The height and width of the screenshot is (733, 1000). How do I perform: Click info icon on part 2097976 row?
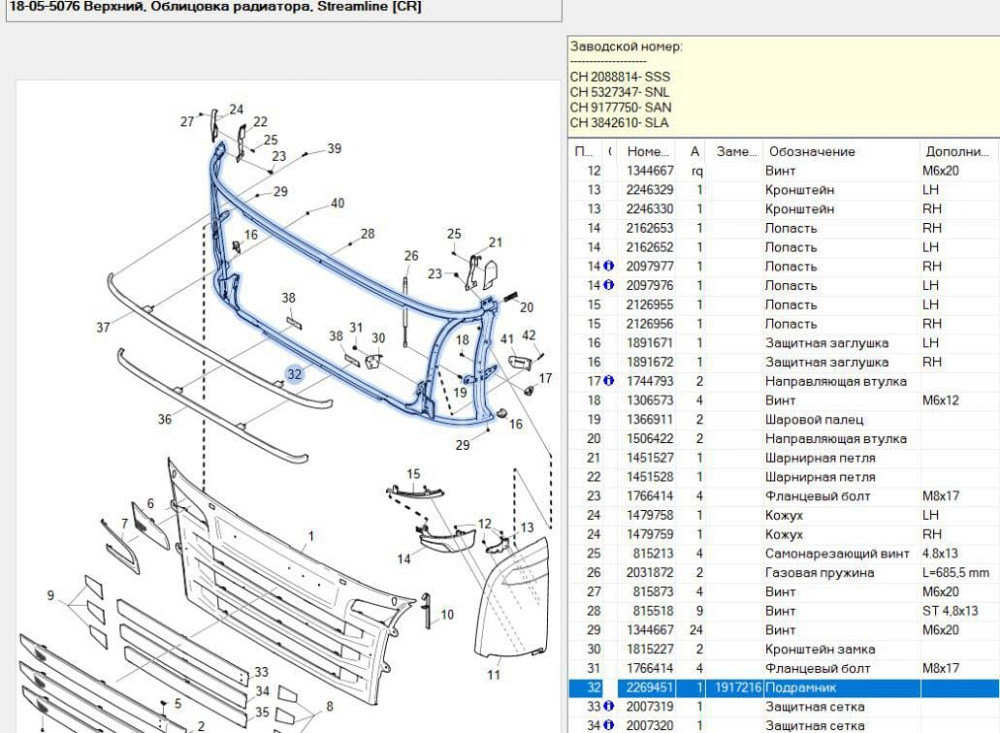(609, 285)
